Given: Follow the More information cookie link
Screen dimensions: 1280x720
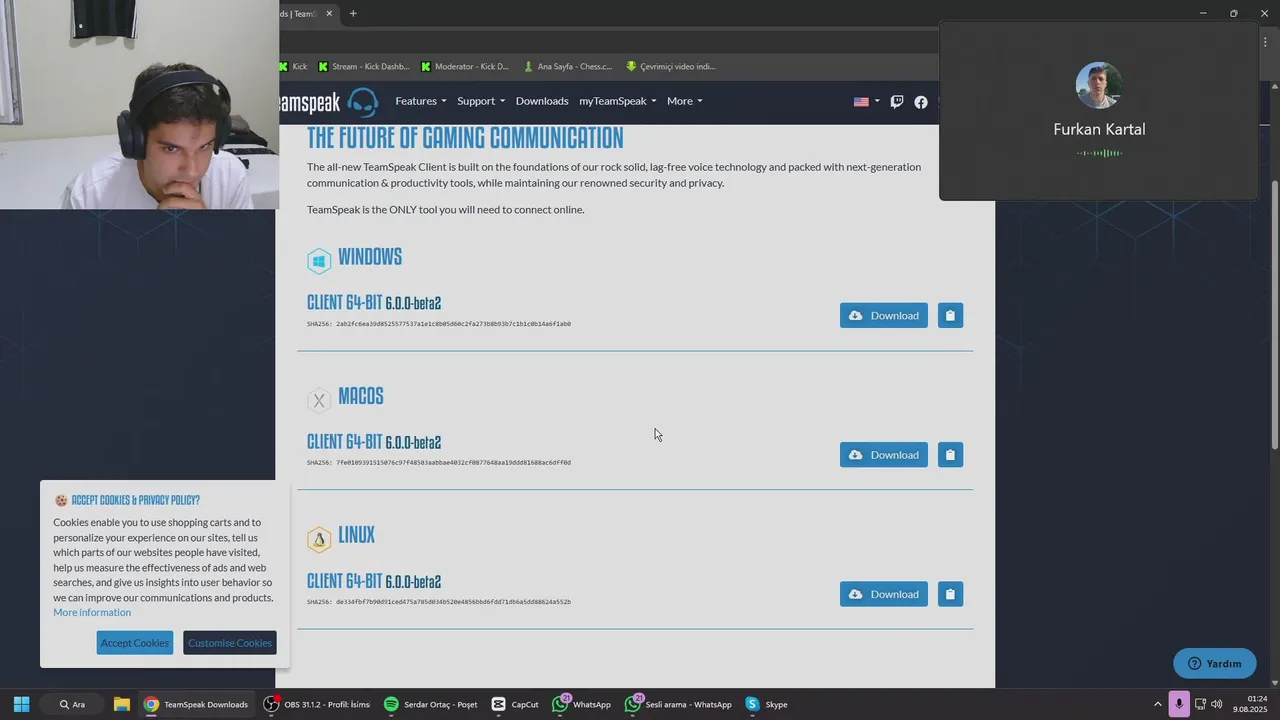Looking at the screenshot, I should tap(92, 612).
